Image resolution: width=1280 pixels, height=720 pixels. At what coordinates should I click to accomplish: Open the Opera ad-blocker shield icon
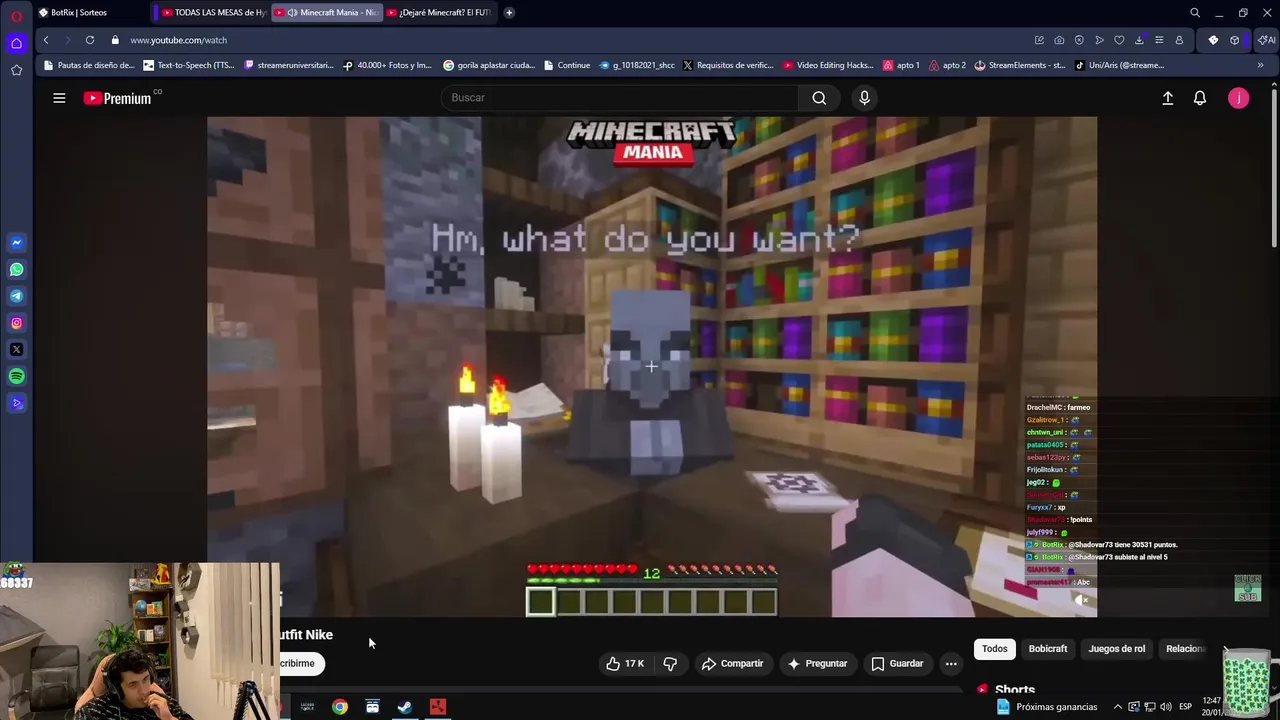[x=1079, y=40]
